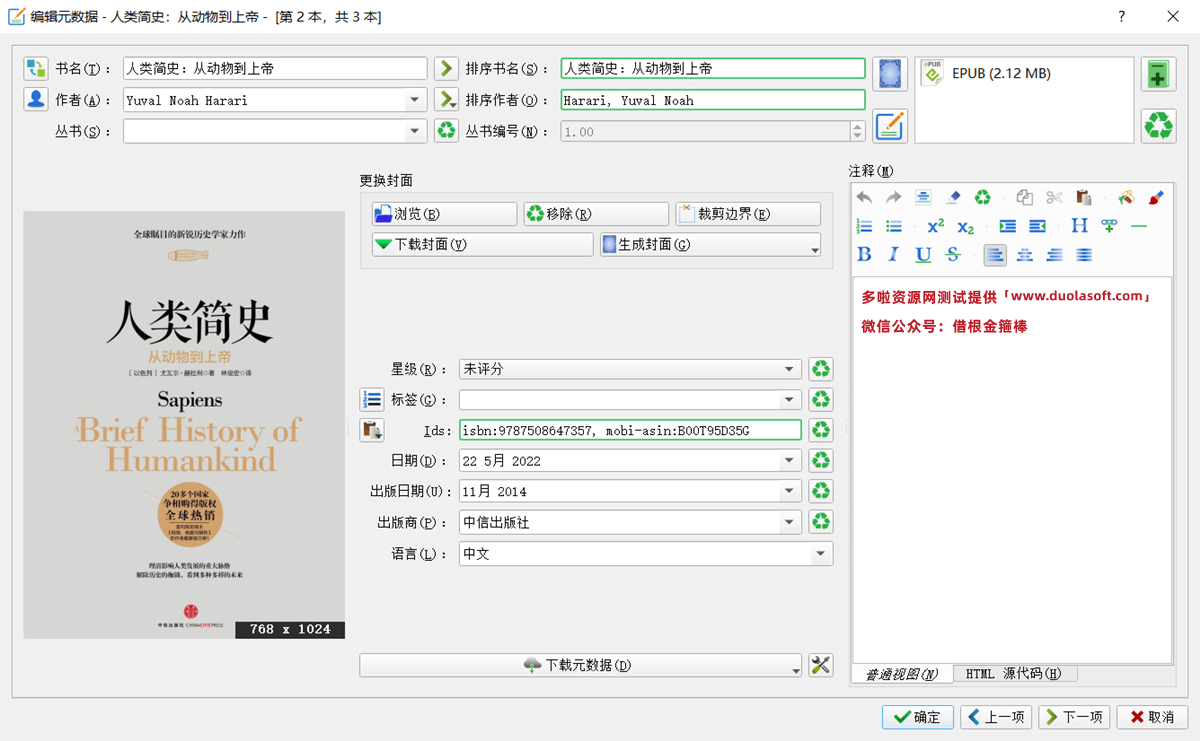The width and height of the screenshot is (1200, 741).
Task: Toggle underline formatting
Action: (x=924, y=255)
